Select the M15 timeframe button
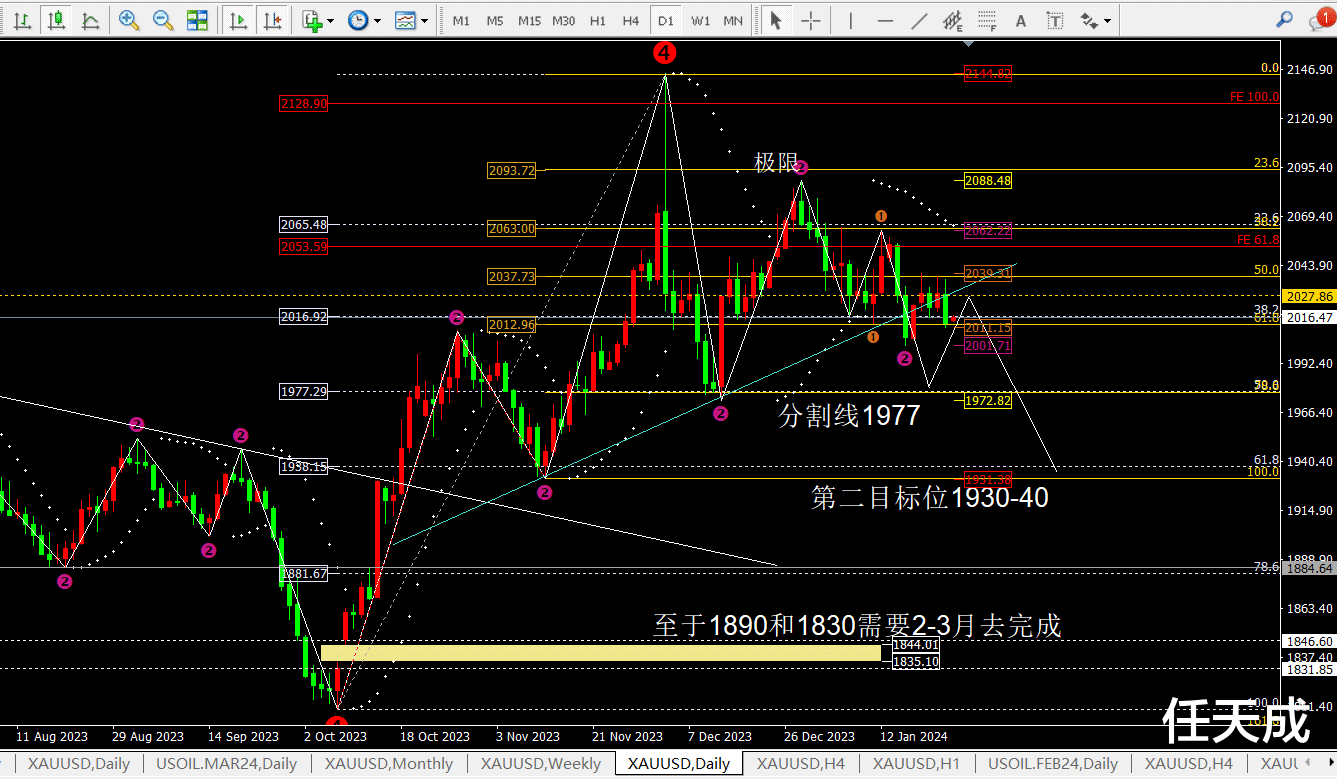Image resolution: width=1337 pixels, height=779 pixels. coord(529,20)
